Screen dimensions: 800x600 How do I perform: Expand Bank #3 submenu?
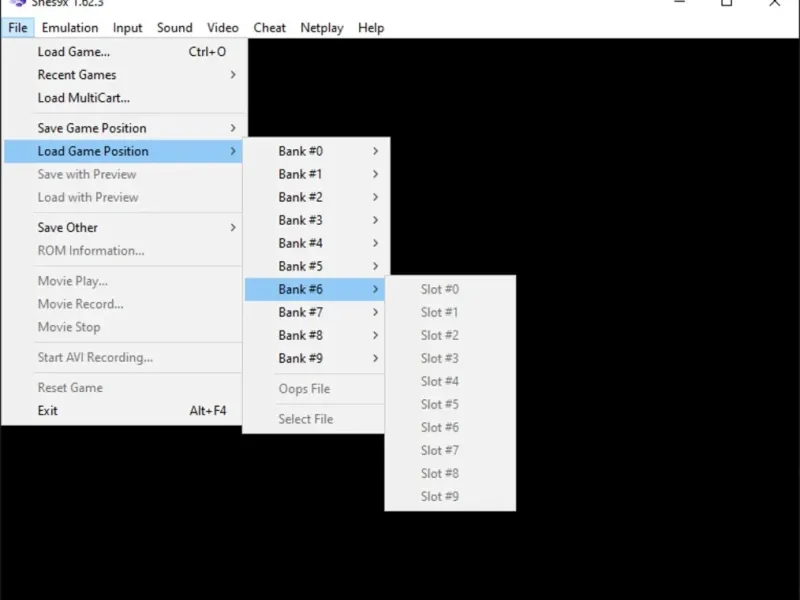(x=314, y=220)
